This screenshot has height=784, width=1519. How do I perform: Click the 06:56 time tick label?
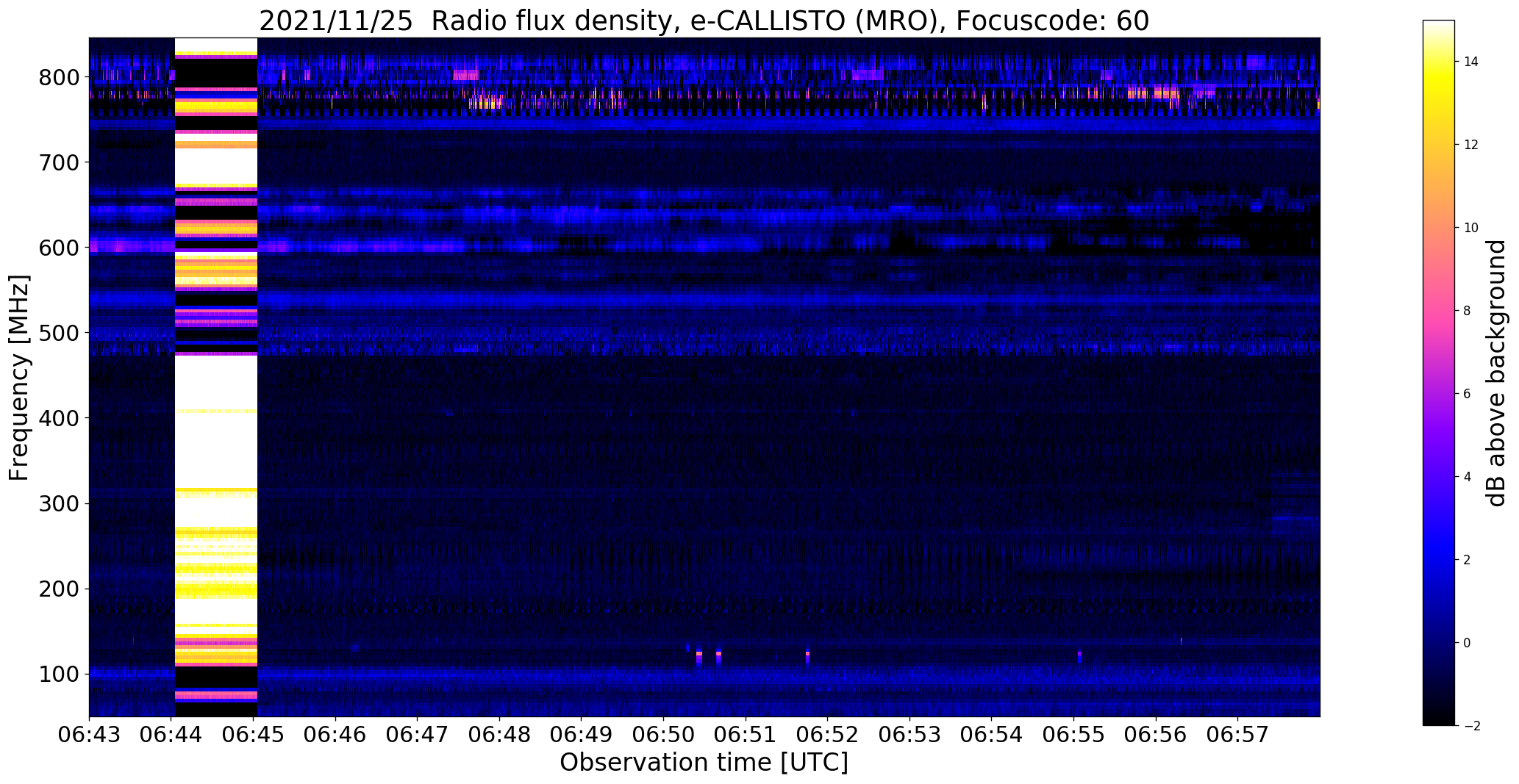click(x=1156, y=735)
